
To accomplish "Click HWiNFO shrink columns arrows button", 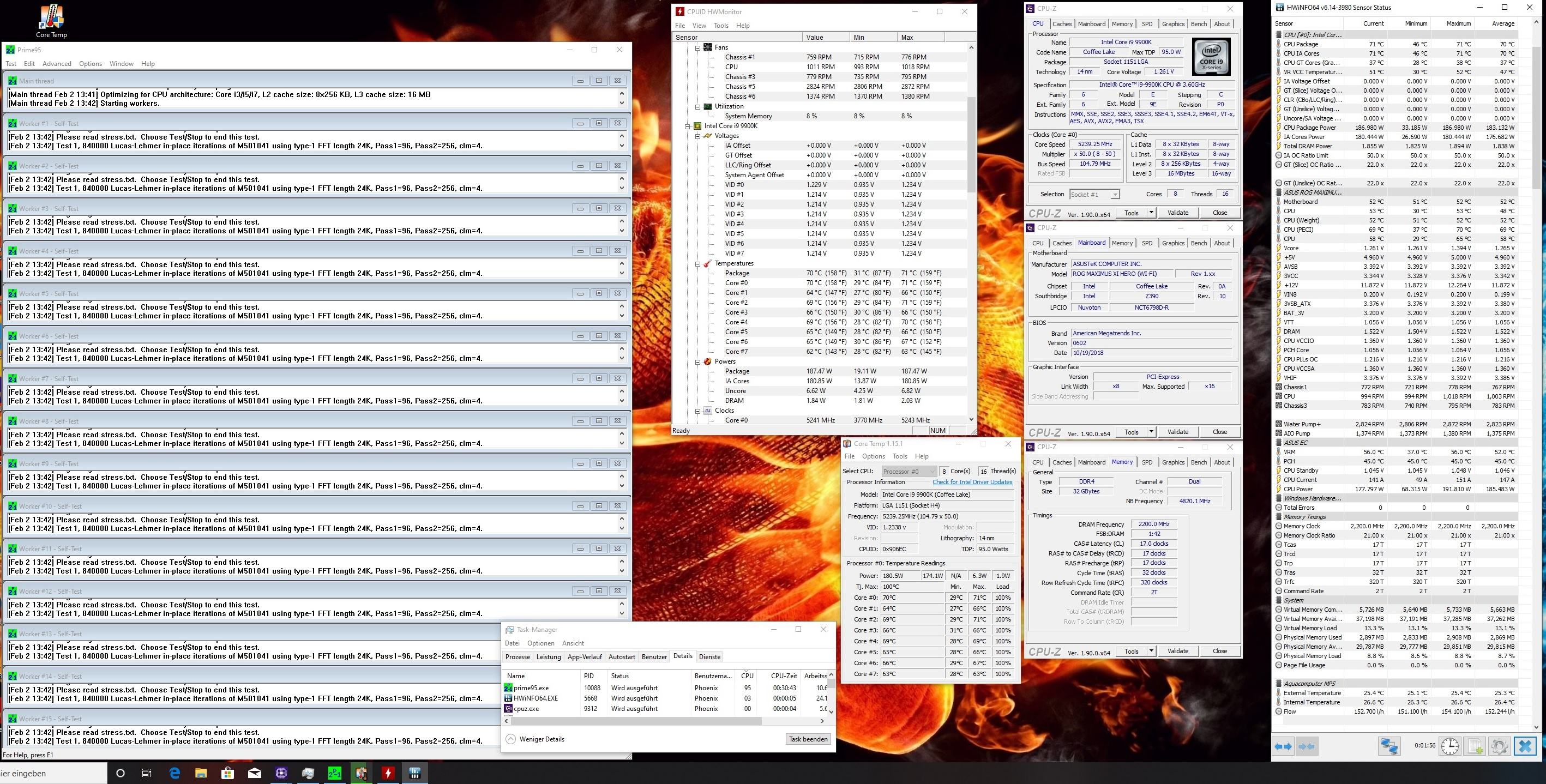I will click(x=1306, y=746).
